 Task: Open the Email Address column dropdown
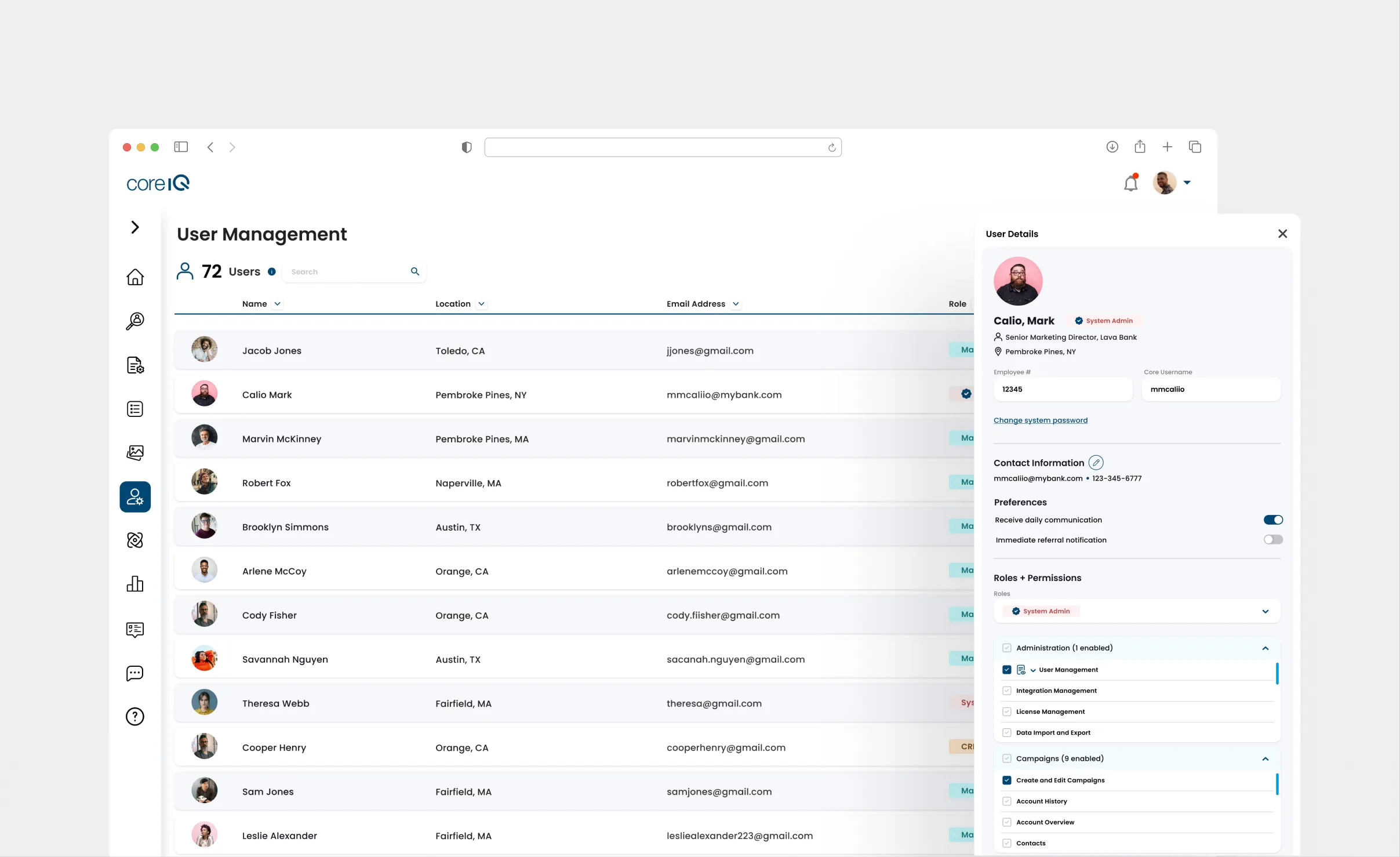tap(736, 304)
